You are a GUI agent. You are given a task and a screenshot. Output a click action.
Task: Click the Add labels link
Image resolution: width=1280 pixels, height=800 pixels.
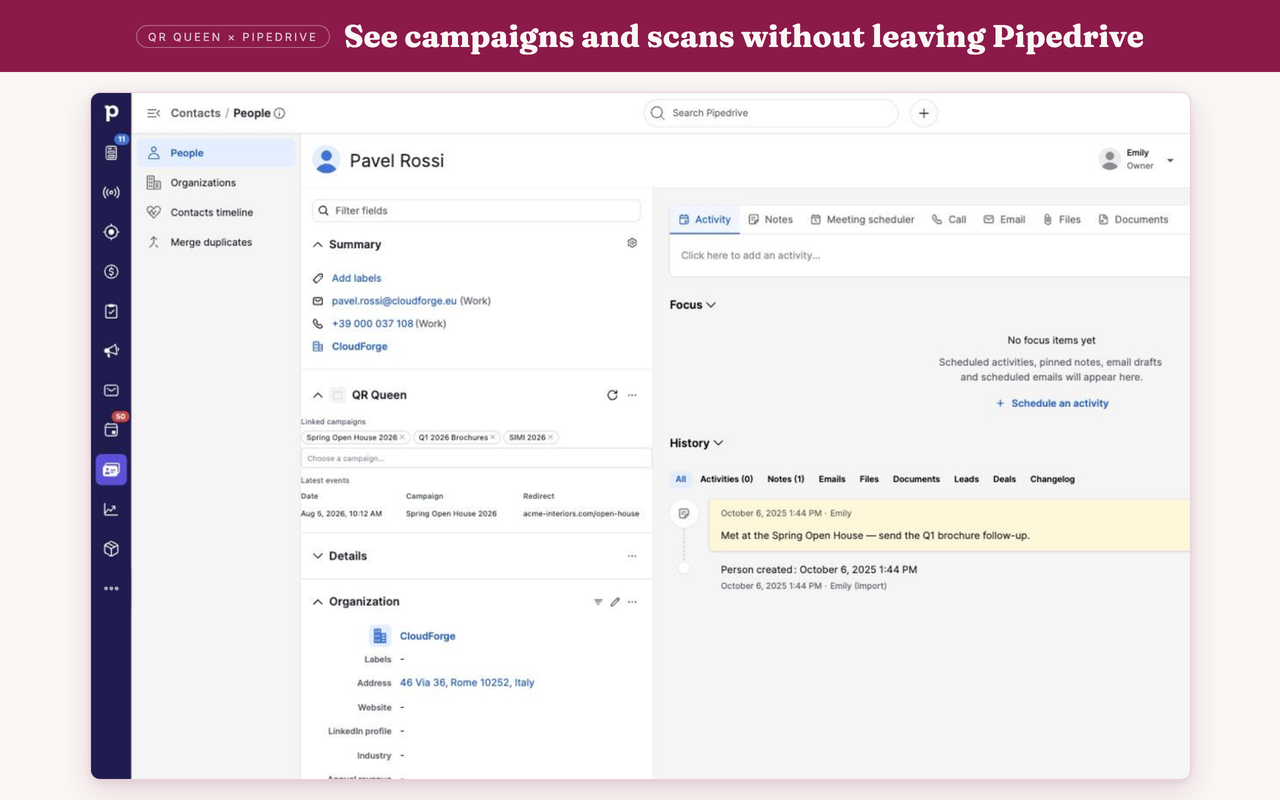[356, 278]
